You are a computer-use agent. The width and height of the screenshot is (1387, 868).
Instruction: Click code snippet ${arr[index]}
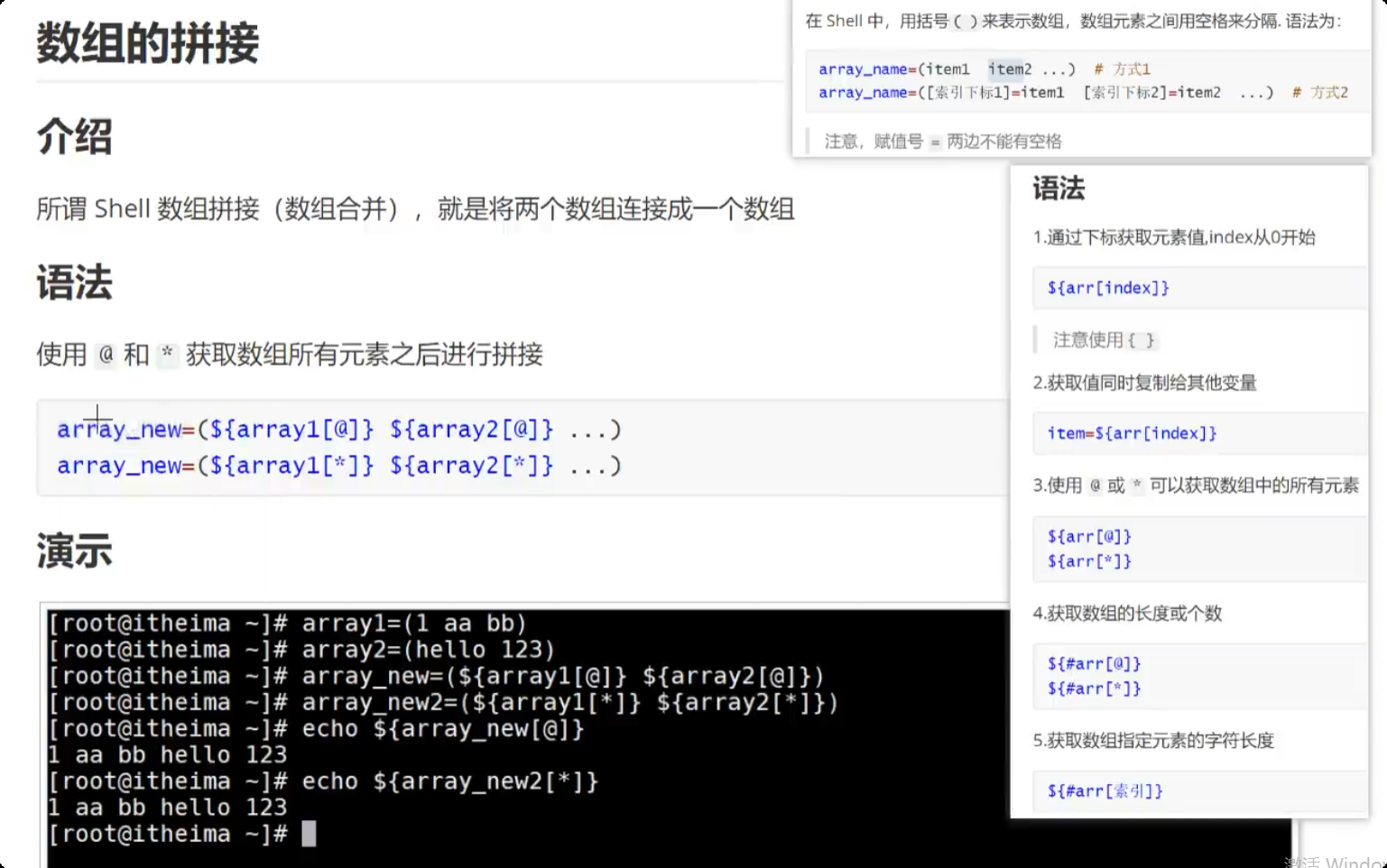coord(1108,288)
